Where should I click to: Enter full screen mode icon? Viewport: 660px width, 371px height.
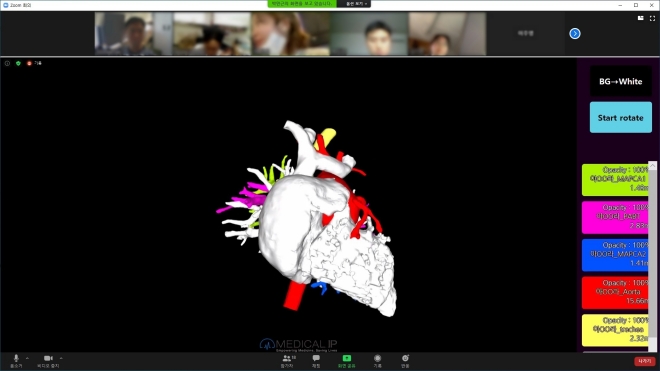click(652, 18)
